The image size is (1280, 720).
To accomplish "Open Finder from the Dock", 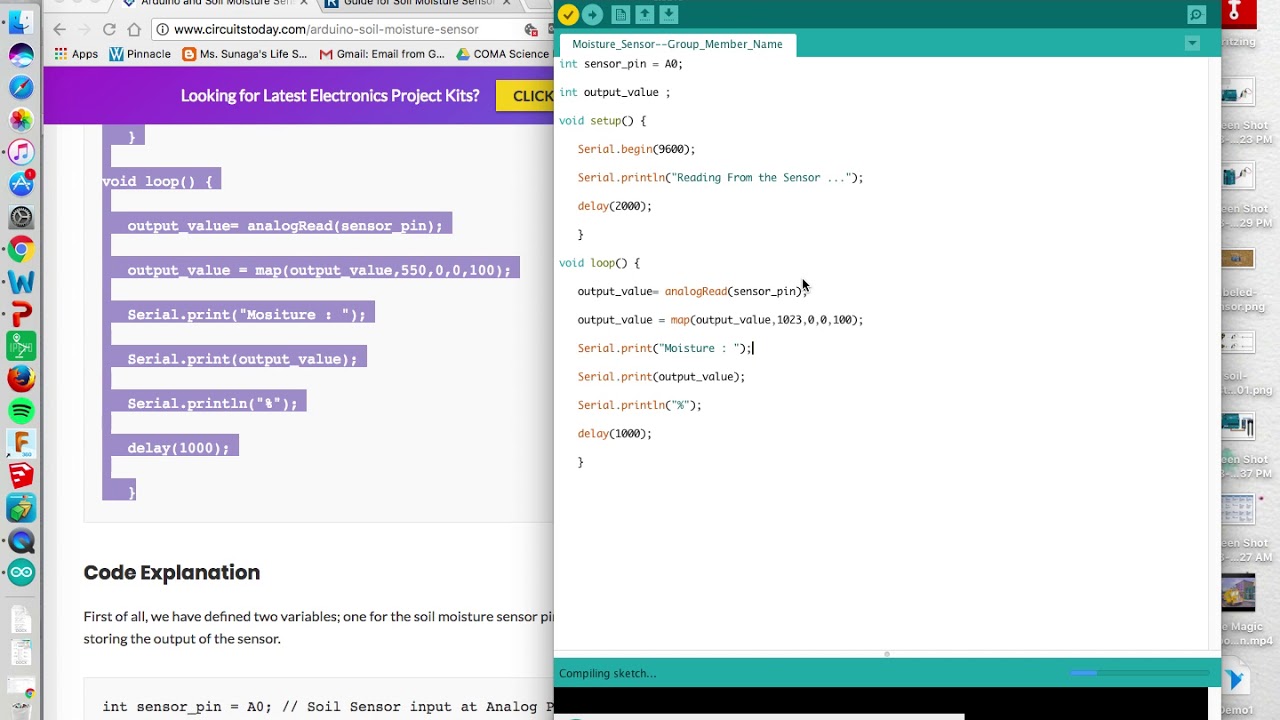I will point(21,22).
